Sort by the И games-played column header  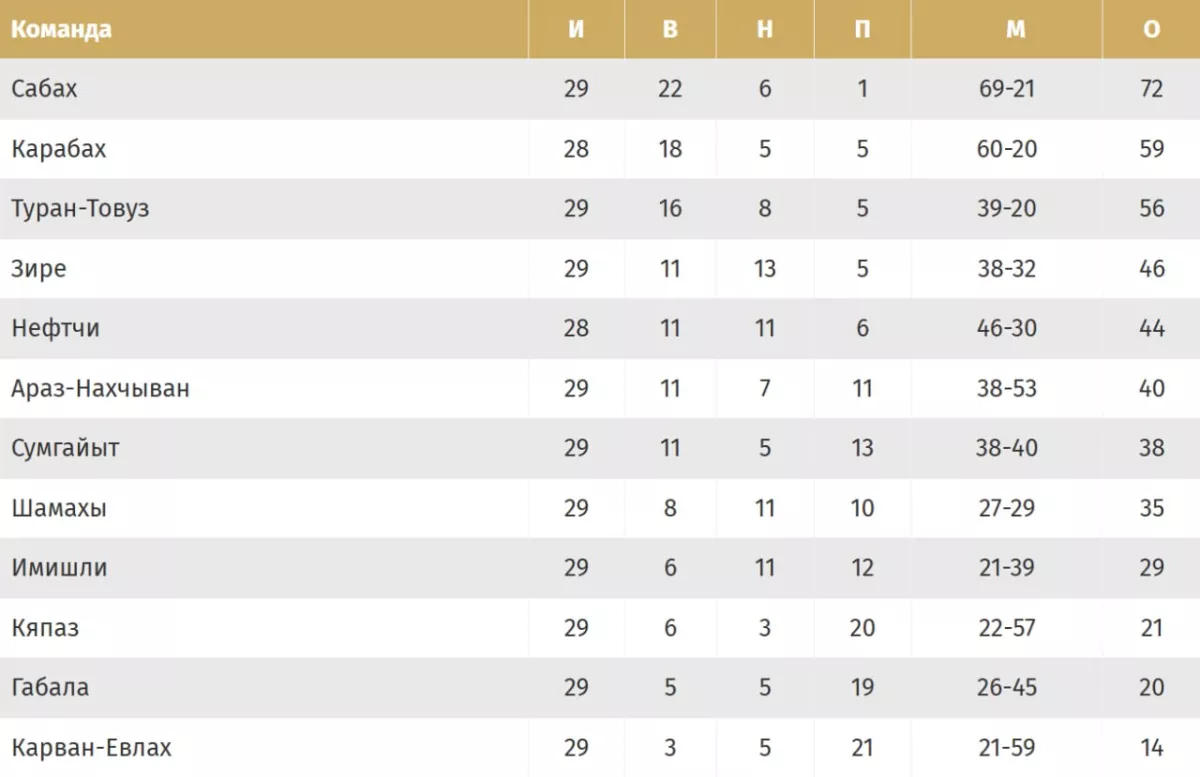pos(576,29)
